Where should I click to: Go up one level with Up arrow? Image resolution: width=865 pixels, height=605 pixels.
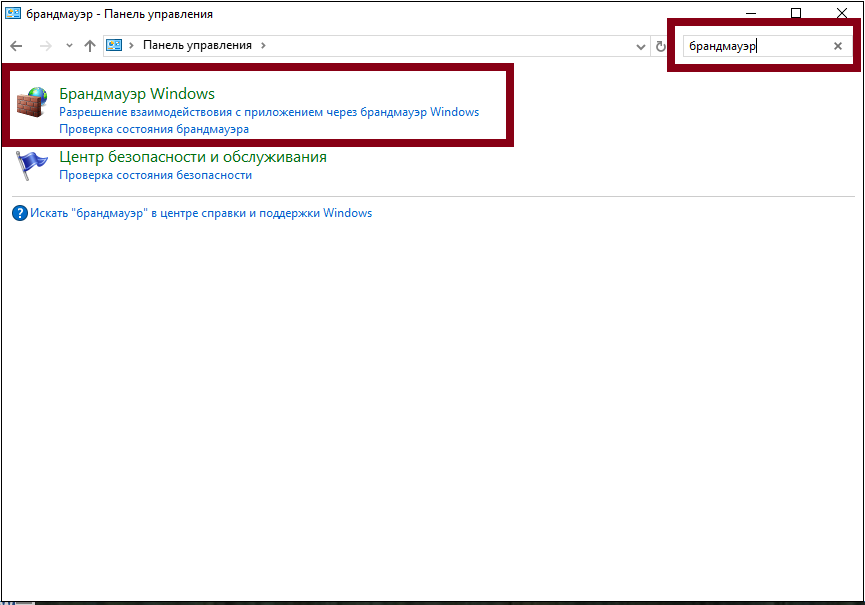click(90, 46)
